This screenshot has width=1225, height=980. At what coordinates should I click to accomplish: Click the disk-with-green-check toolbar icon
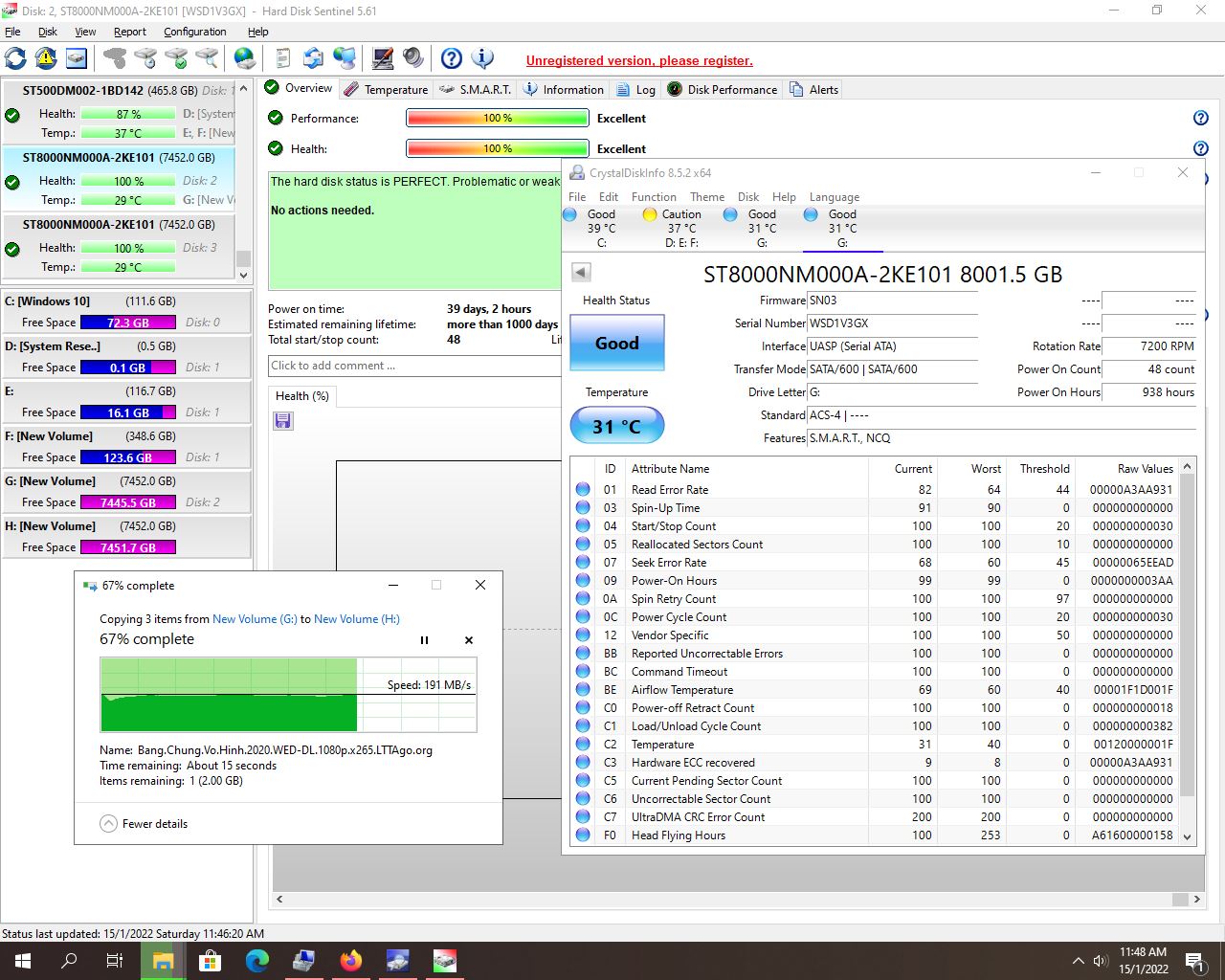[x=176, y=58]
